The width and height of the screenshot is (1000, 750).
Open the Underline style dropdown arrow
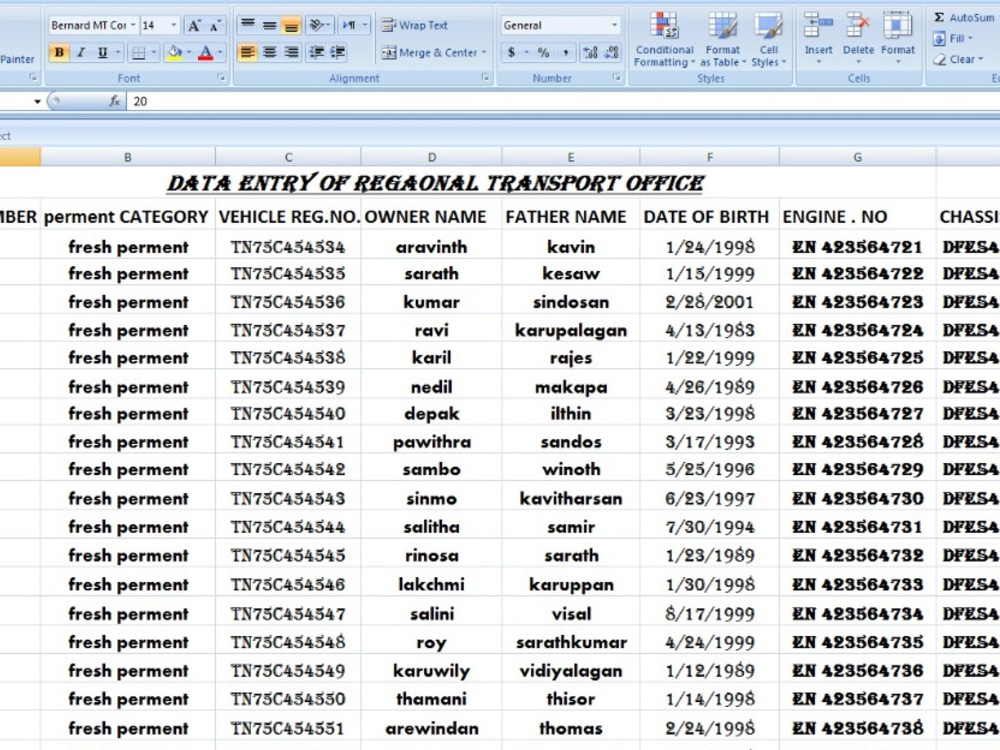118,52
